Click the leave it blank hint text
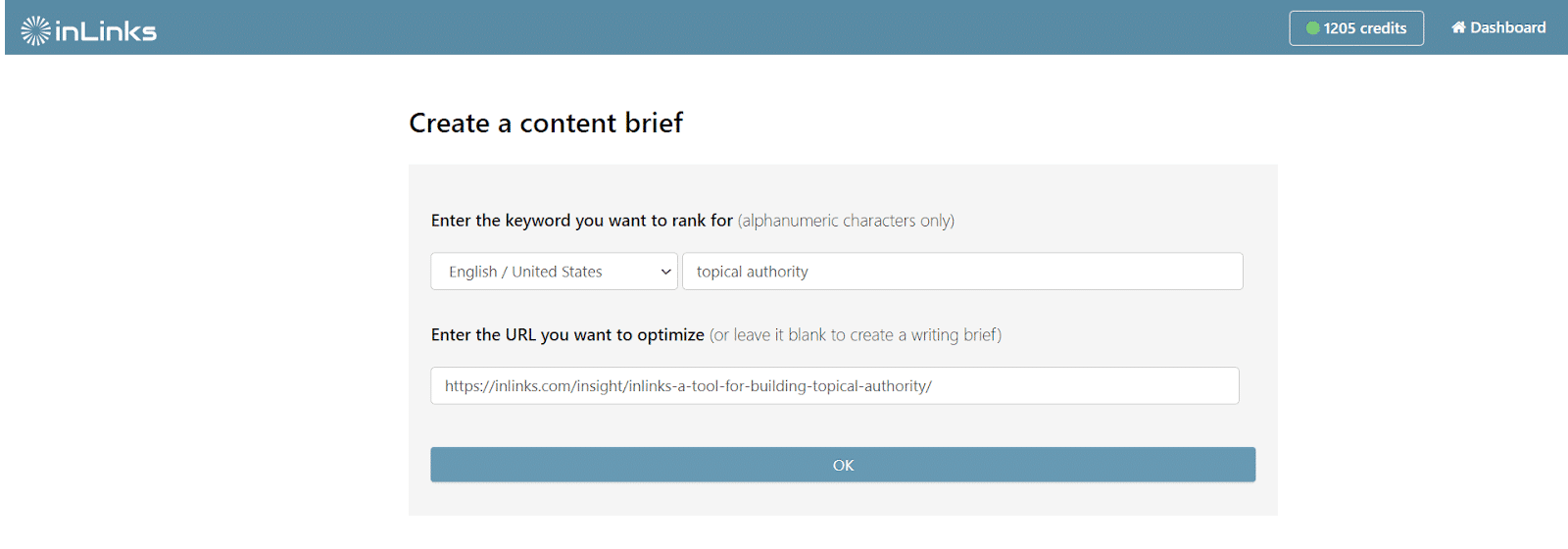Viewport: 1568px width, 549px height. click(x=856, y=335)
